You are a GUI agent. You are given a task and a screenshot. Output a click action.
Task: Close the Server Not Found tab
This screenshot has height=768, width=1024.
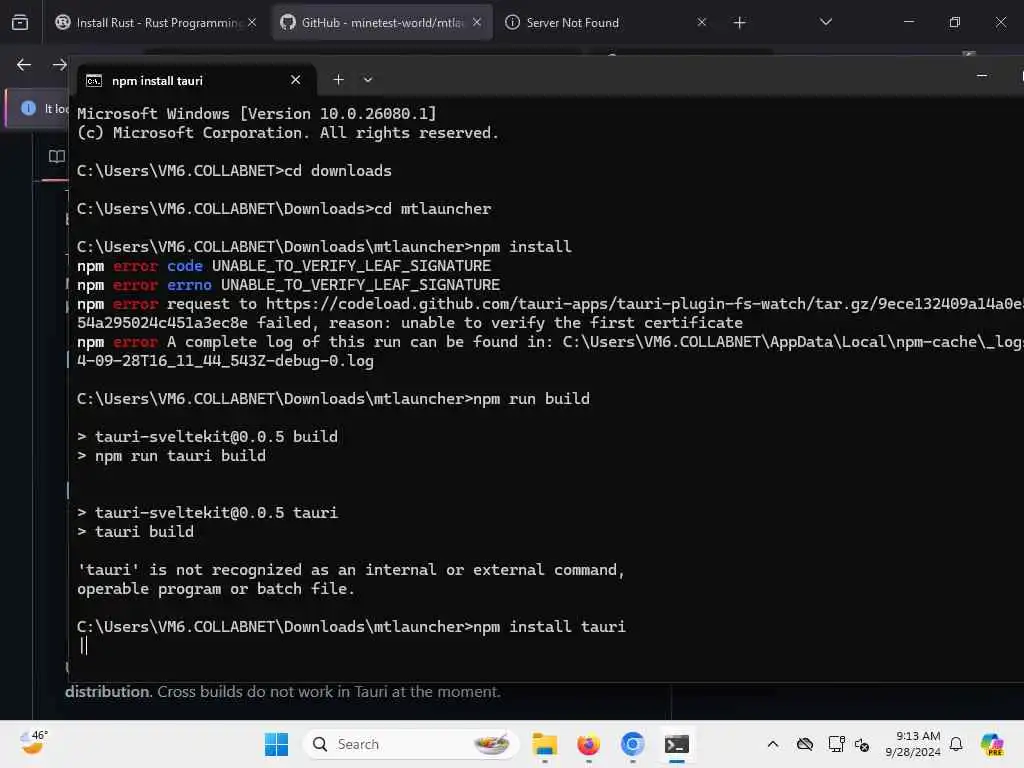tap(701, 22)
